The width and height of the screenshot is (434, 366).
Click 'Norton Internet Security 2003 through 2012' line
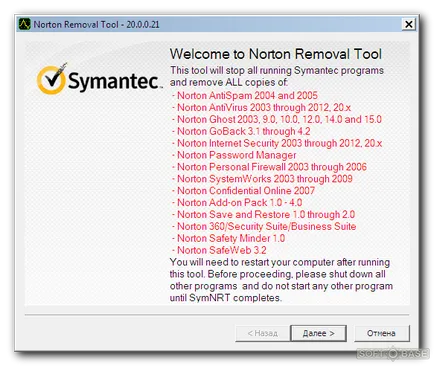click(277, 143)
